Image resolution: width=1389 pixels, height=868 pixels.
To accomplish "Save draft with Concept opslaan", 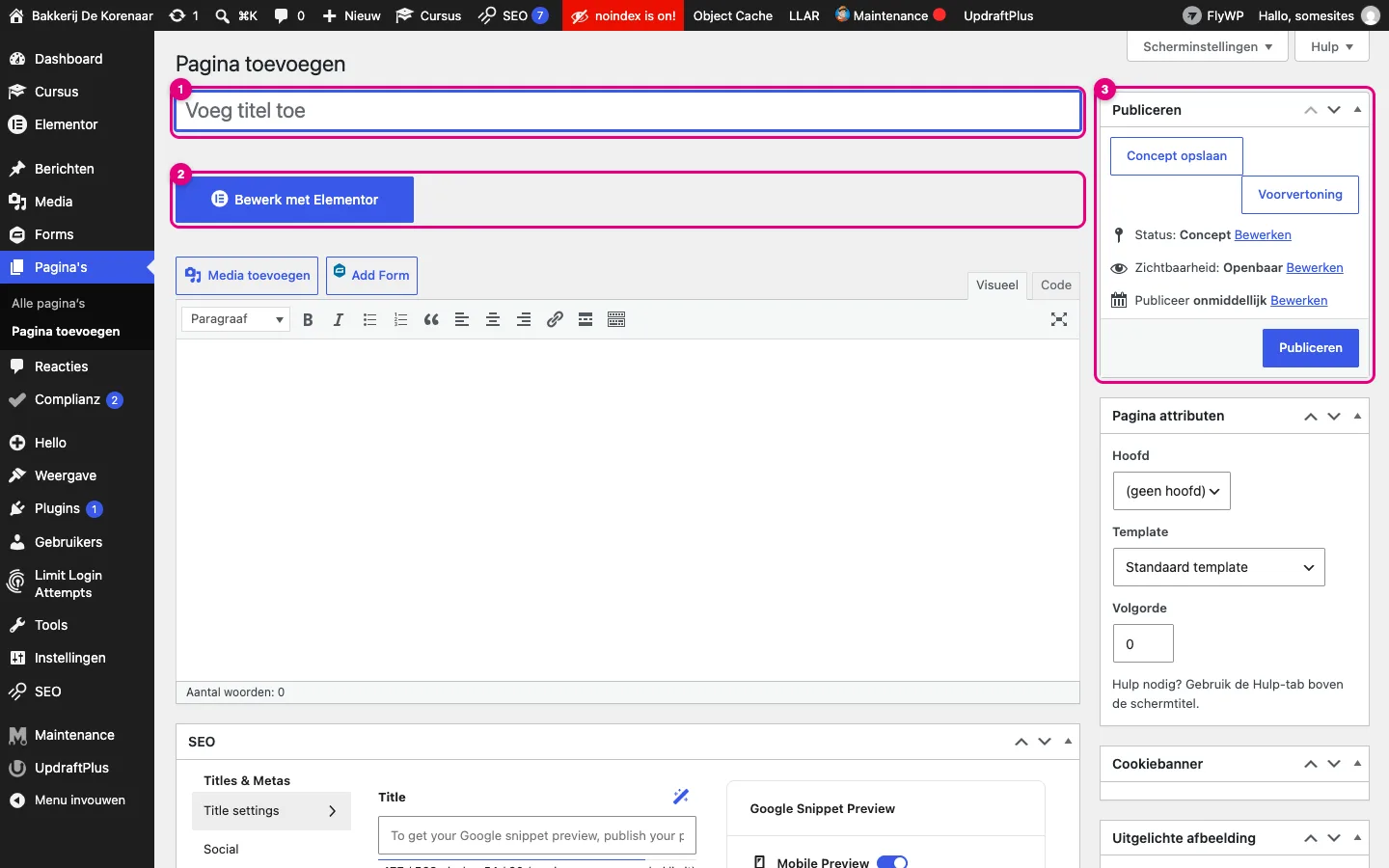I will point(1177,156).
